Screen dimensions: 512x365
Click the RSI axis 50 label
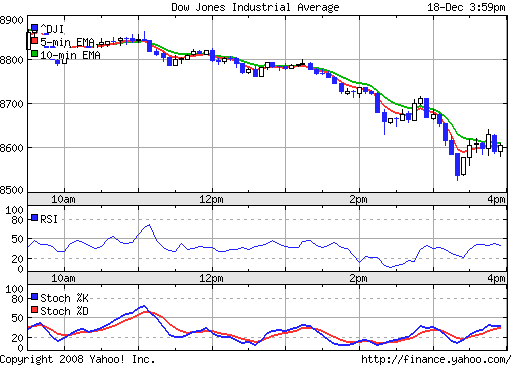[17, 239]
